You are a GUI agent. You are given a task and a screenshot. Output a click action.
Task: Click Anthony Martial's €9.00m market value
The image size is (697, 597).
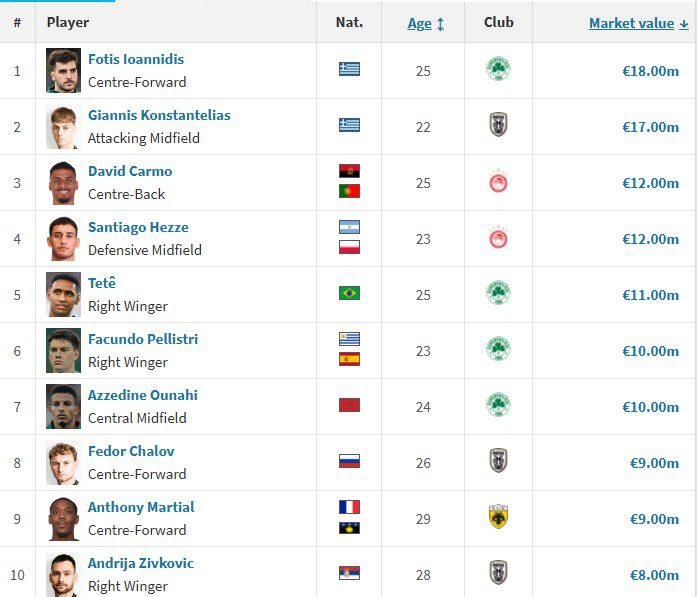(654, 519)
